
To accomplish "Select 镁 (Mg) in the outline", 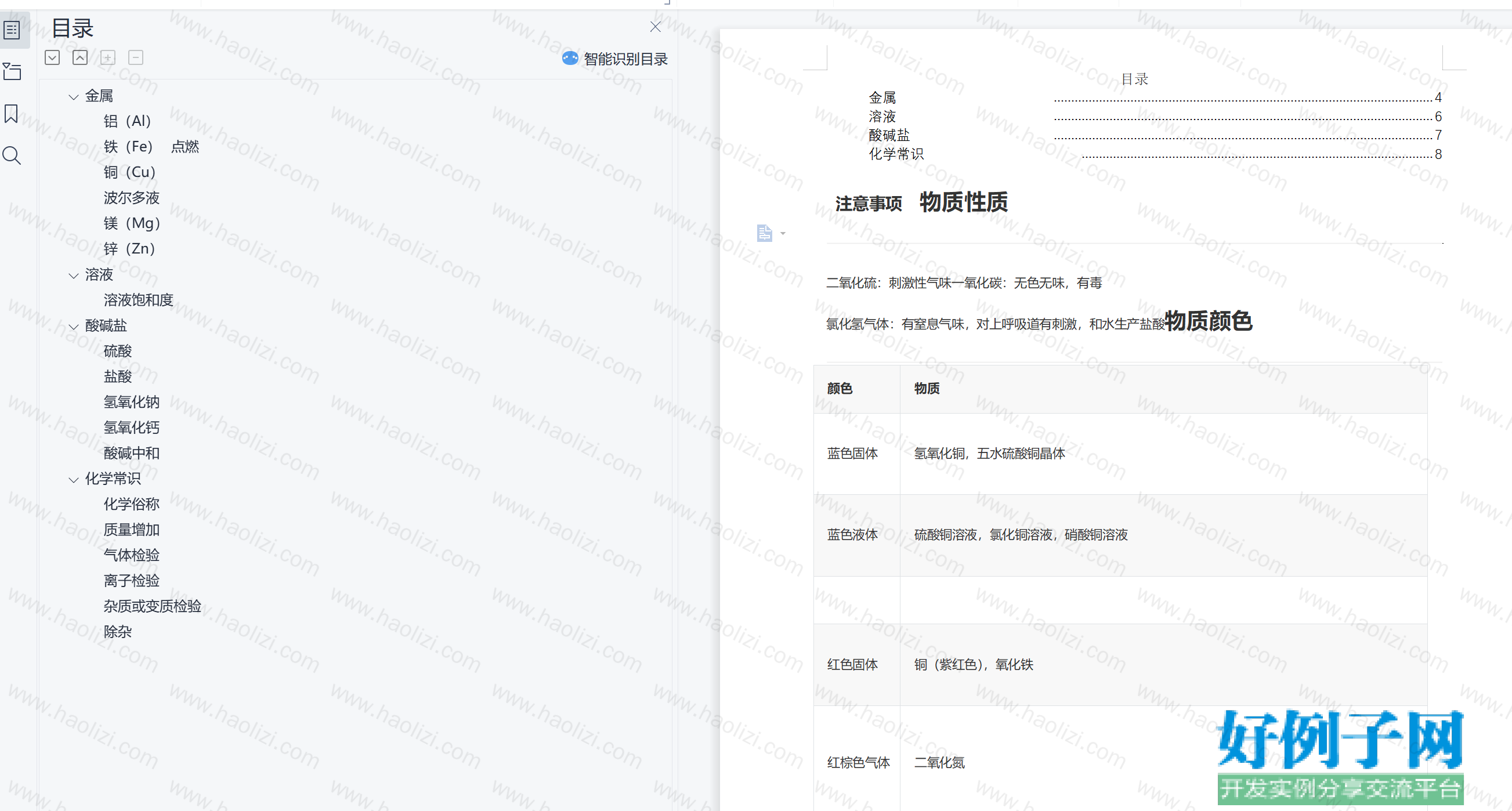I will coord(132,223).
